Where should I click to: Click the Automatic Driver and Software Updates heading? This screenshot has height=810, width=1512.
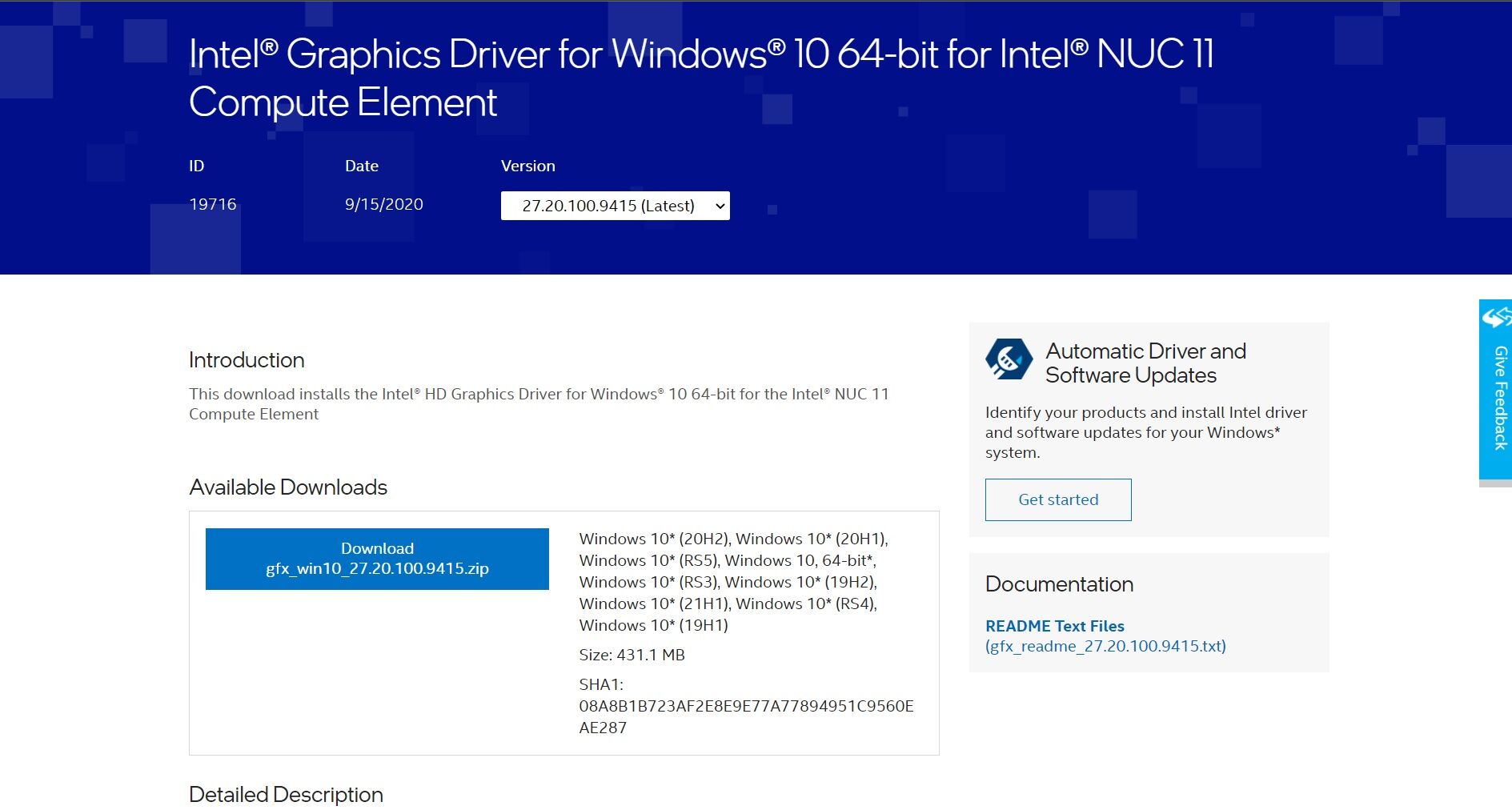tap(1145, 363)
